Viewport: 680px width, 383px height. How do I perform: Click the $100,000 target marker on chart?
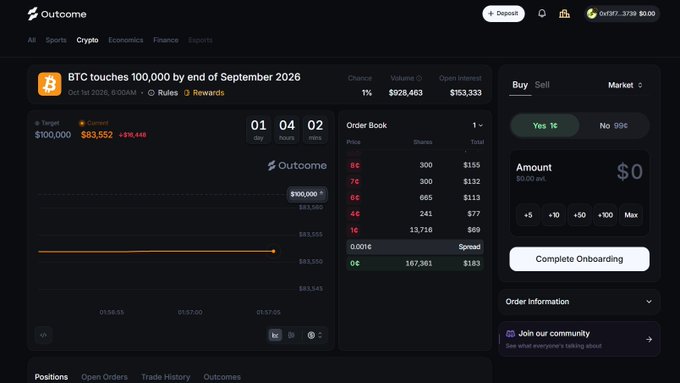tap(307, 194)
